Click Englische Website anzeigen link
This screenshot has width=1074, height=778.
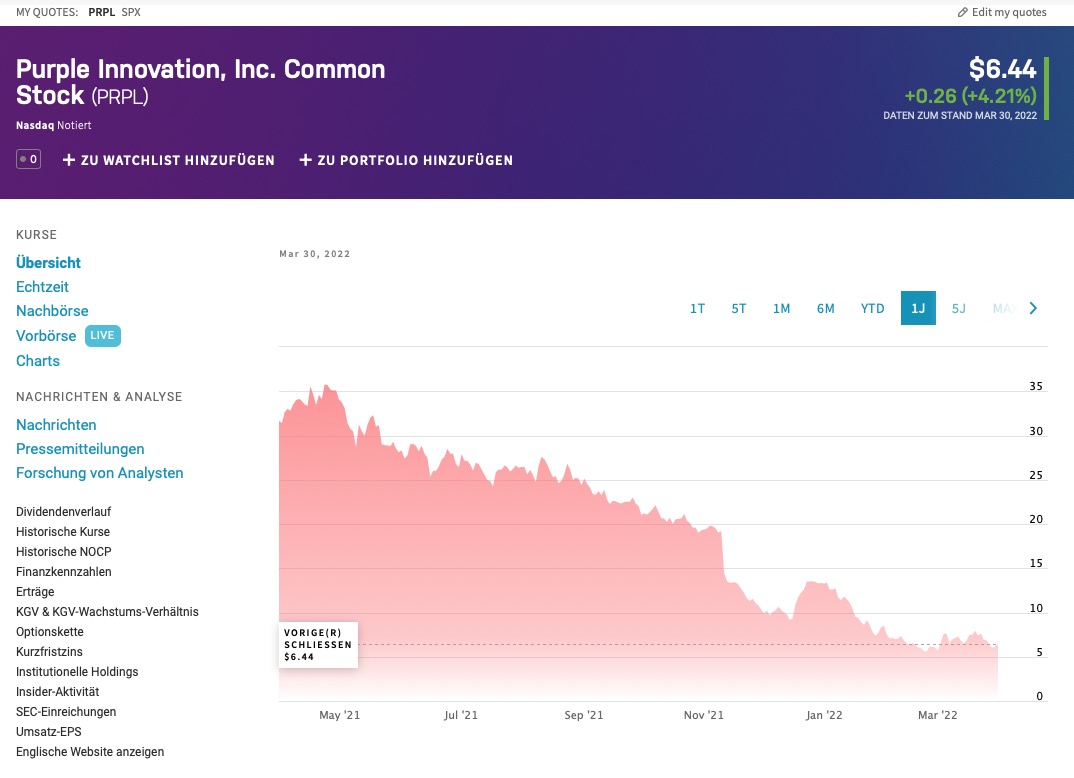tap(90, 752)
